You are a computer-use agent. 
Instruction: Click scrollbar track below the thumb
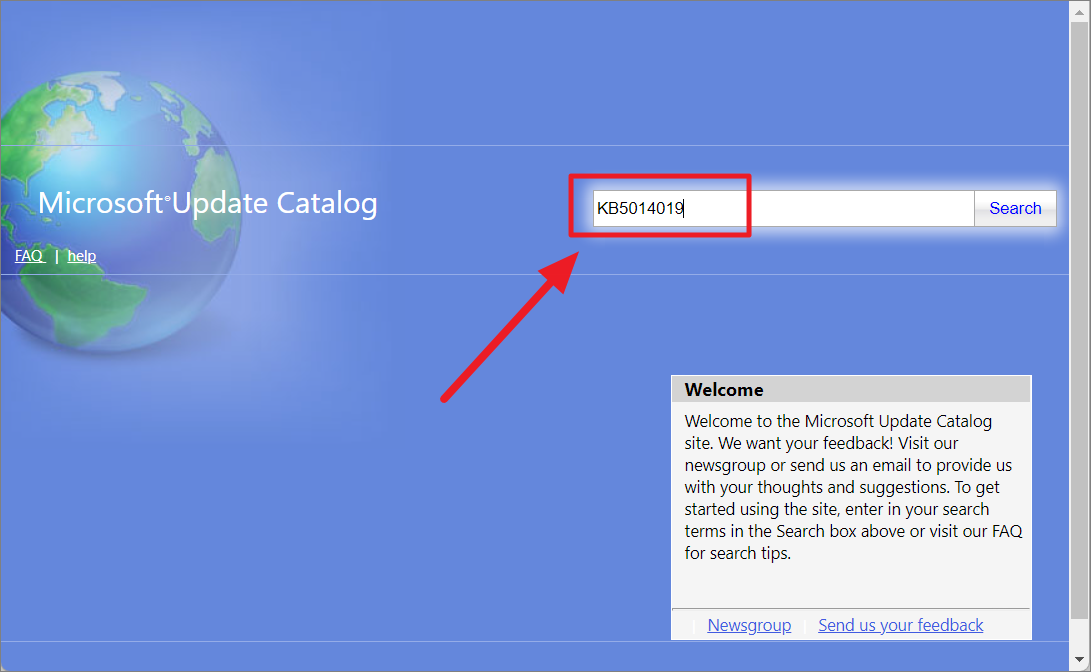pos(1079,633)
